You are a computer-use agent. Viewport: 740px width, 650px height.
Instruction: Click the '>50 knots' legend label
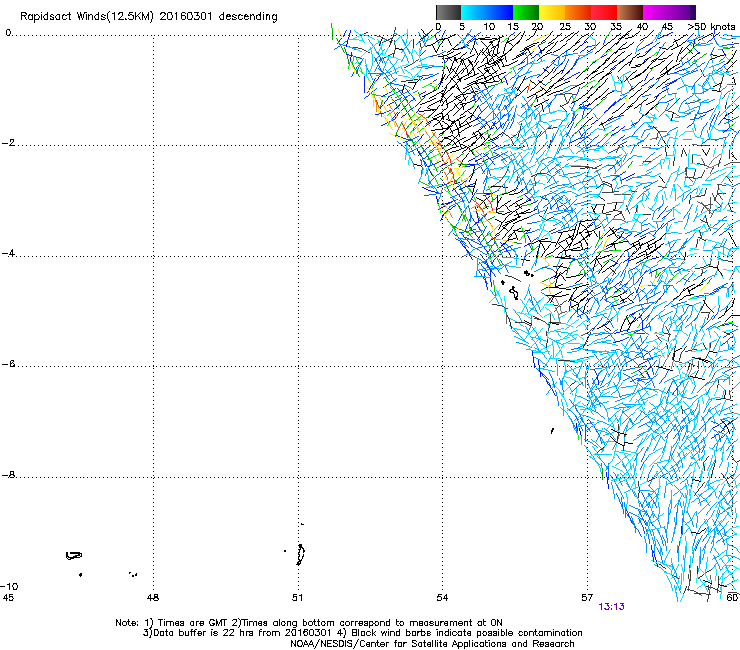click(711, 27)
